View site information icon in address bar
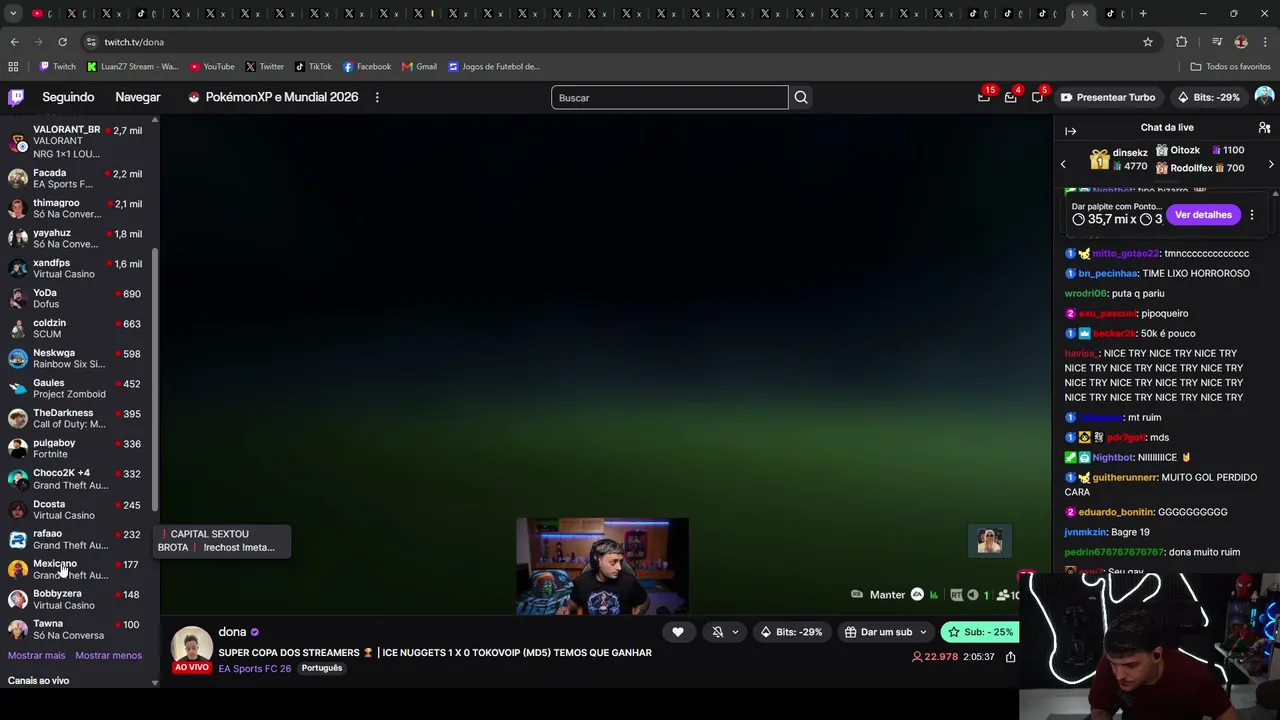 click(91, 42)
